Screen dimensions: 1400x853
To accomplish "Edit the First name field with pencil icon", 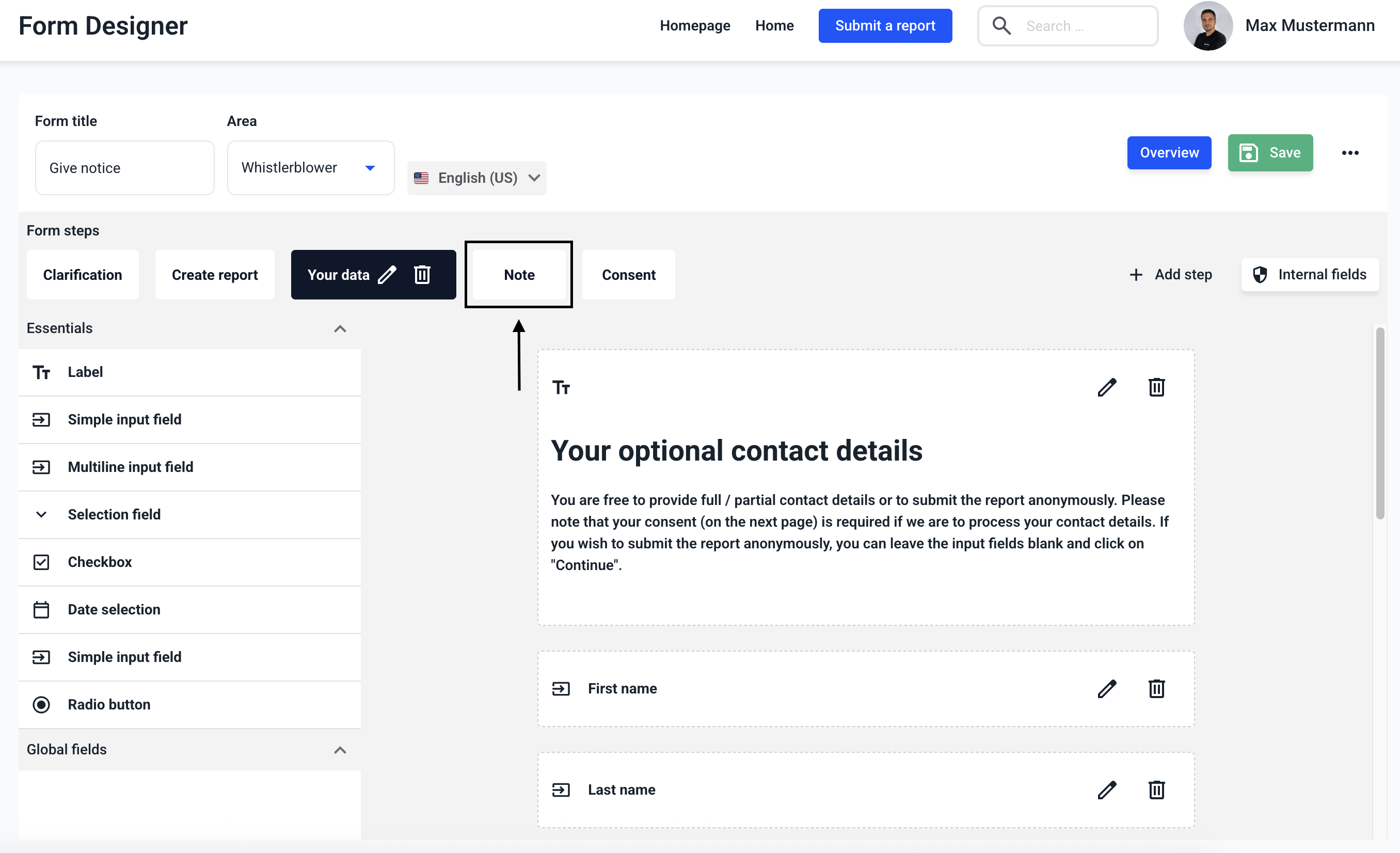I will 1106,689.
